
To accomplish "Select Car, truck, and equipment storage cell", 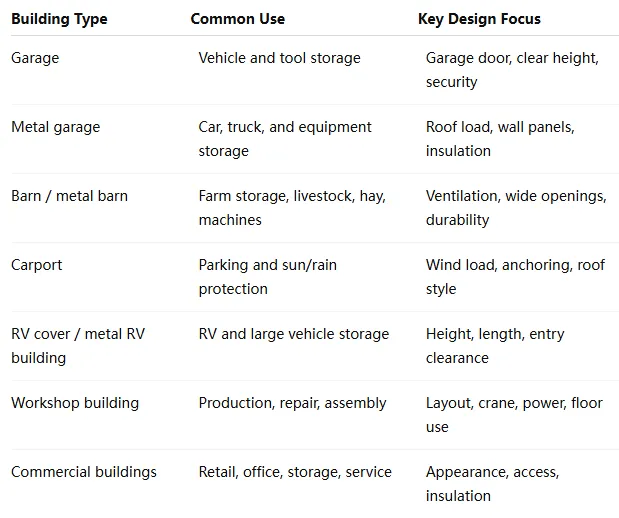I will click(285, 139).
